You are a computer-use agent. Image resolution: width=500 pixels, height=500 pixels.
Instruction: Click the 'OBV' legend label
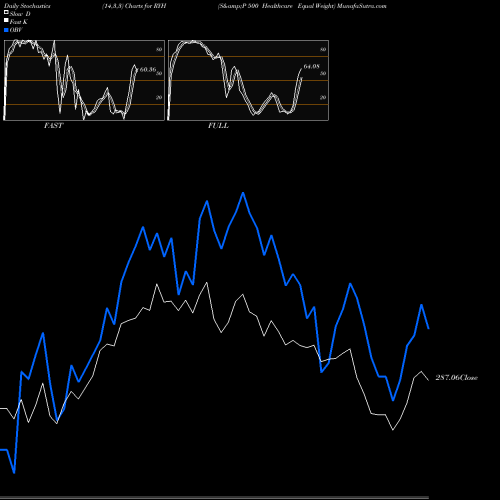tap(16, 30)
